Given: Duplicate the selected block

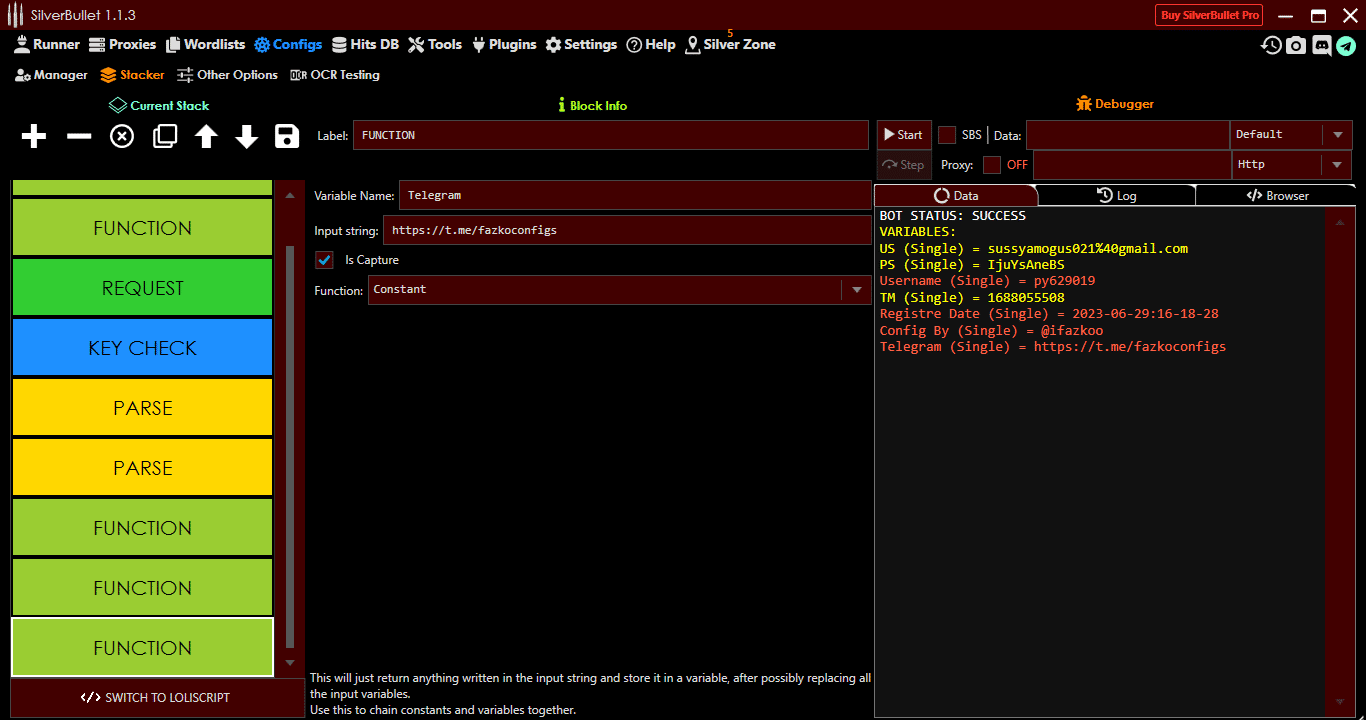Looking at the screenshot, I should 163,136.
